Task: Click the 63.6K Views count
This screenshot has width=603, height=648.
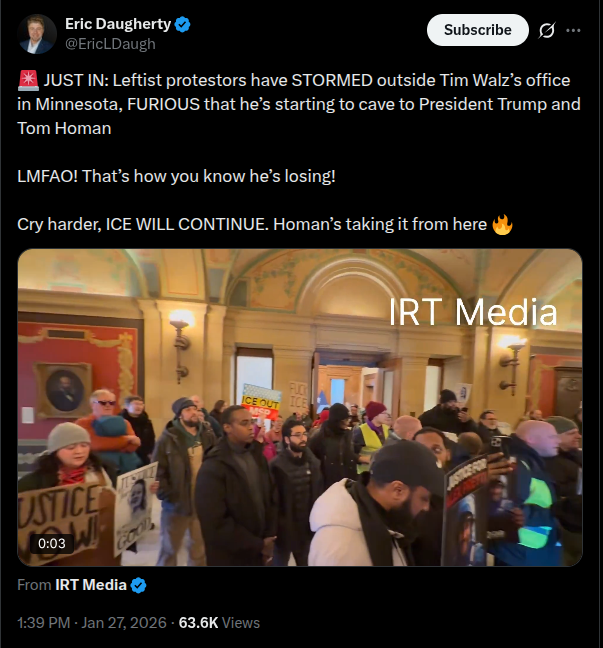Action: pos(219,623)
